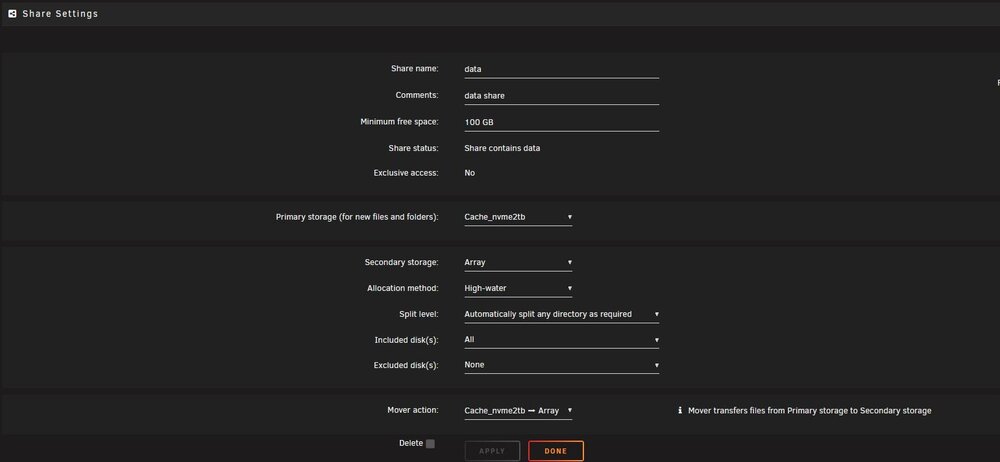Click the 'Minimum free space:' label

click(x=399, y=121)
